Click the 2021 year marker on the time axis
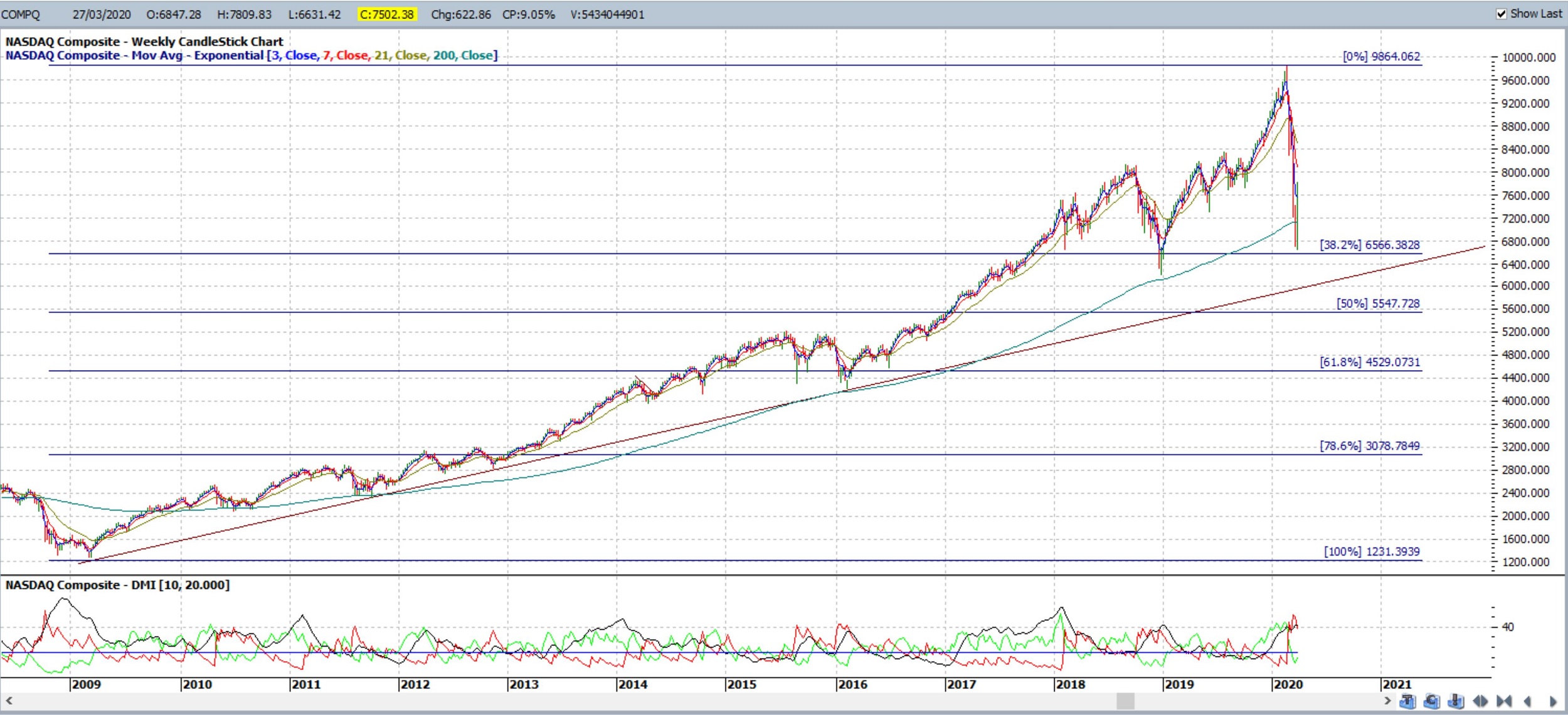1568x715 pixels. [1397, 684]
